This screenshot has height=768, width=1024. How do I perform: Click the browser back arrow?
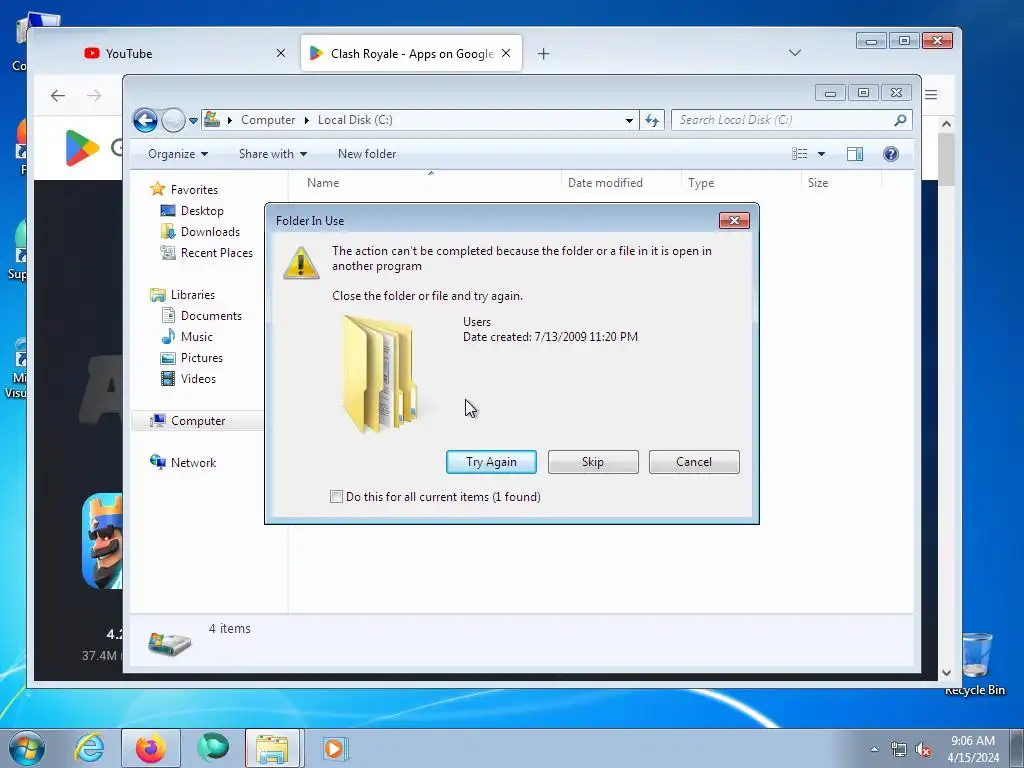pyautogui.click(x=58, y=96)
